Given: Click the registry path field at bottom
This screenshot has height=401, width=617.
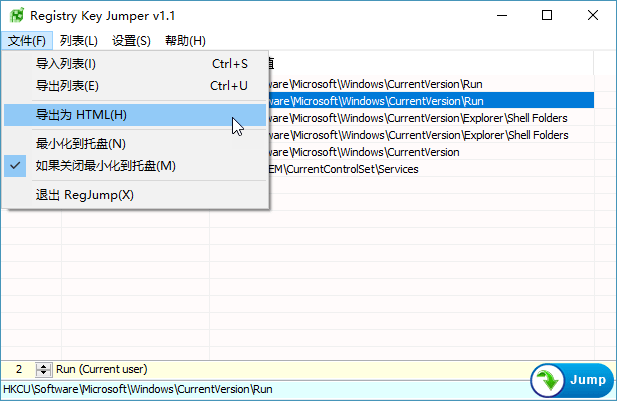Looking at the screenshot, I should click(260, 389).
